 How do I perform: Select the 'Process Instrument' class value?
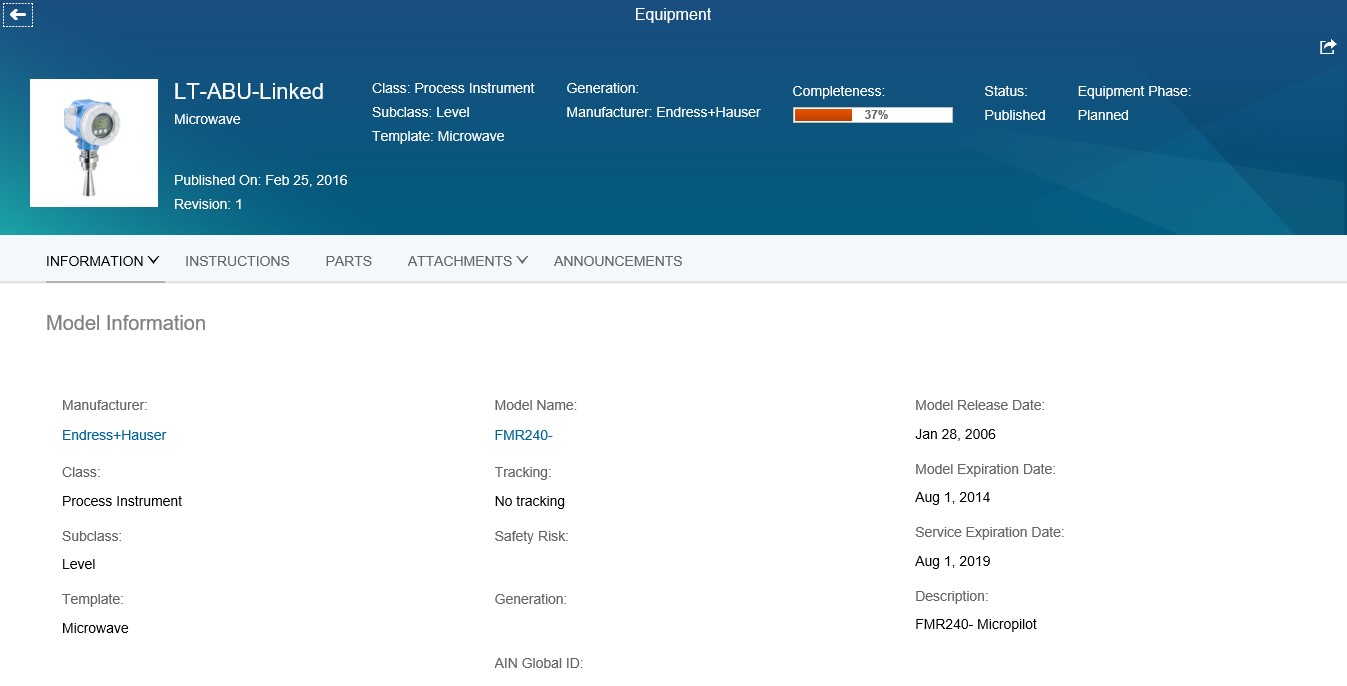point(122,501)
